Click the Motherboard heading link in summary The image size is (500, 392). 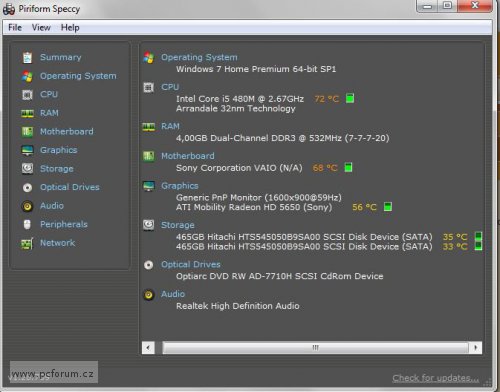click(x=188, y=156)
